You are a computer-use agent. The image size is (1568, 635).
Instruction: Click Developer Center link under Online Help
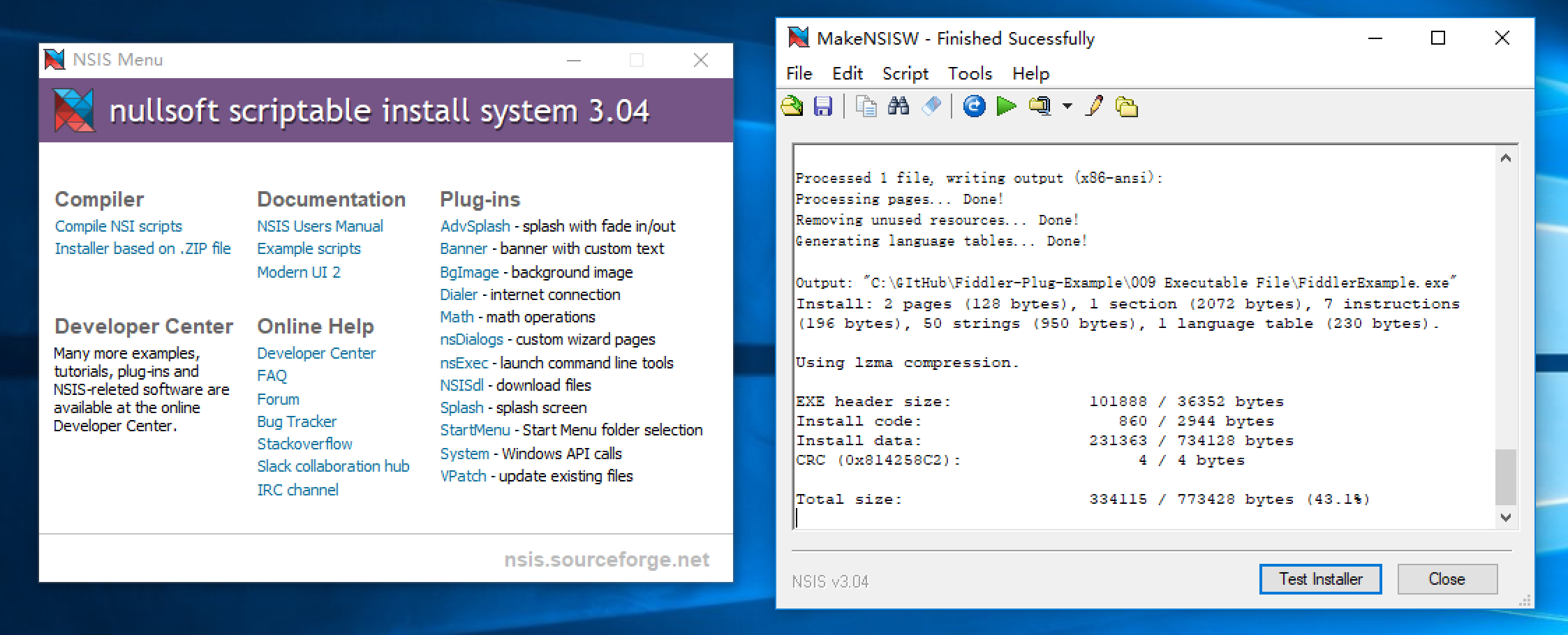click(x=316, y=353)
